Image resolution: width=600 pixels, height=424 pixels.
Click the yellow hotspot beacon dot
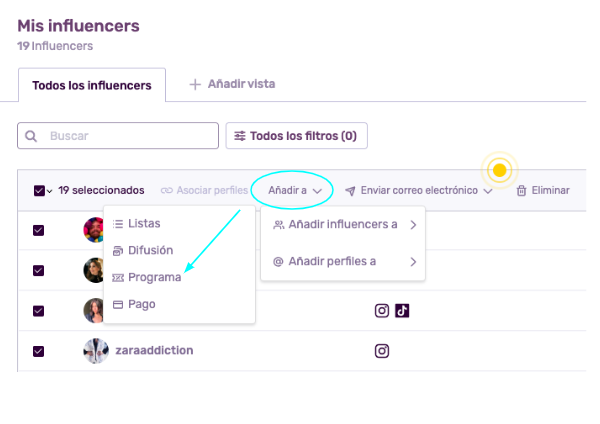(x=499, y=170)
